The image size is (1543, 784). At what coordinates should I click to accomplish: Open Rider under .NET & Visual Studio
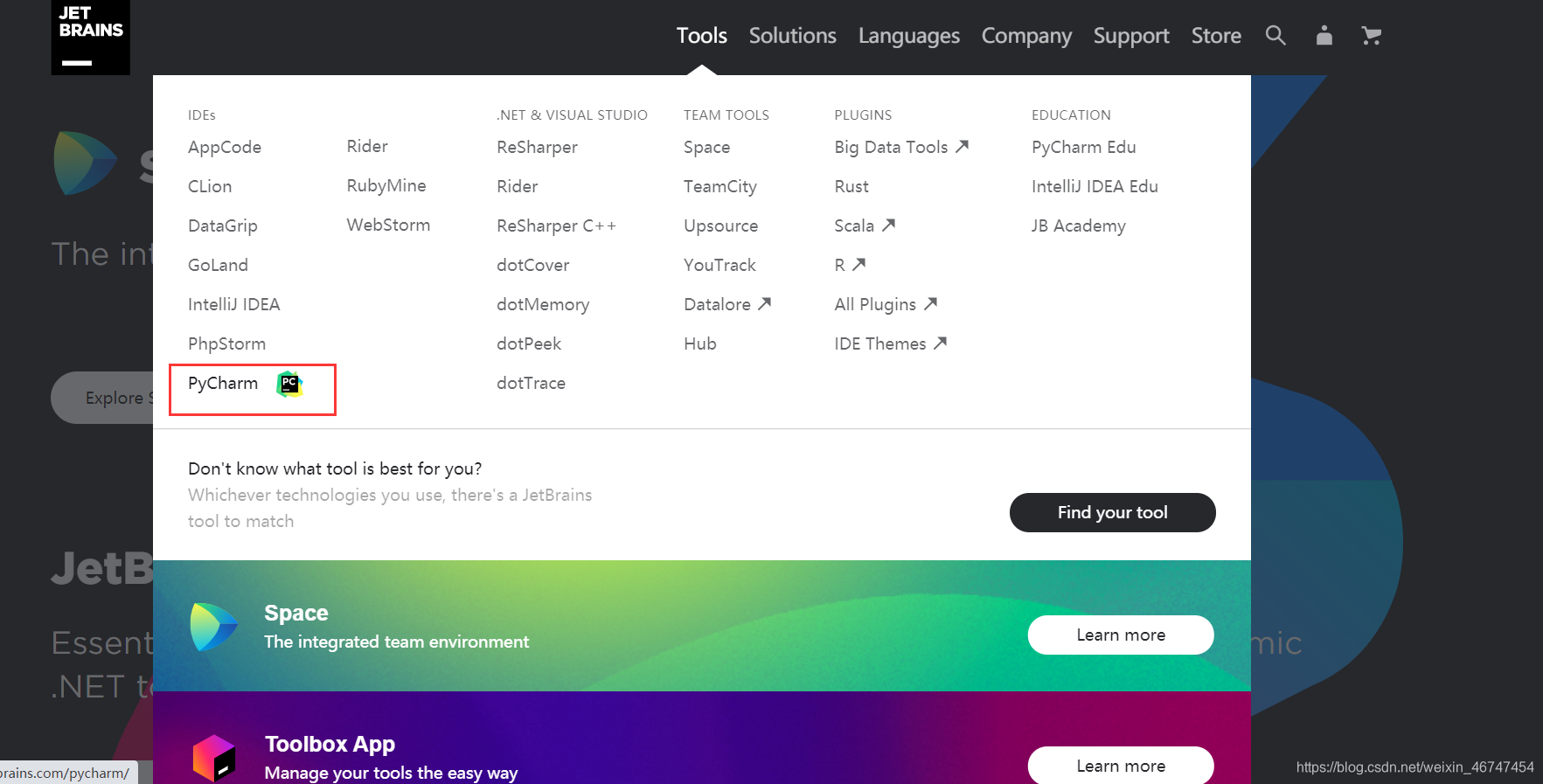click(x=518, y=186)
